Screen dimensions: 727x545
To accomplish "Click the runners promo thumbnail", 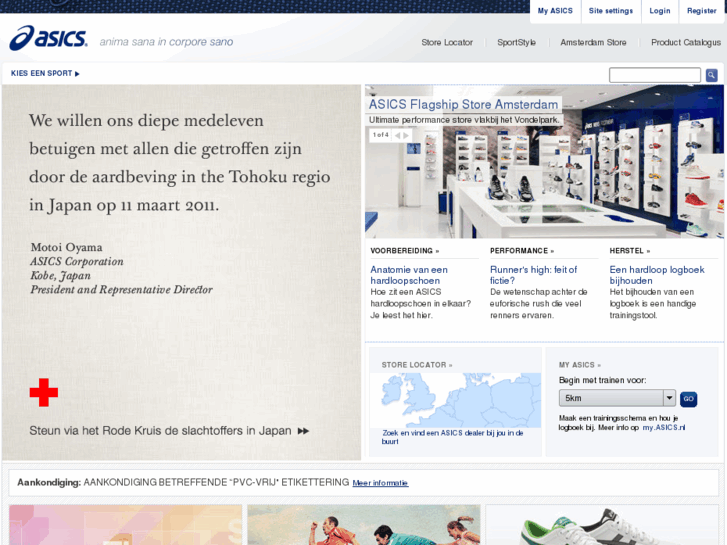I will [364, 525].
